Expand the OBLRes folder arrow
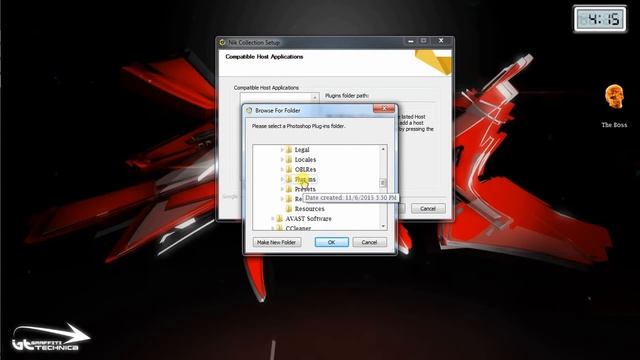The height and width of the screenshot is (360, 640). click(282, 169)
